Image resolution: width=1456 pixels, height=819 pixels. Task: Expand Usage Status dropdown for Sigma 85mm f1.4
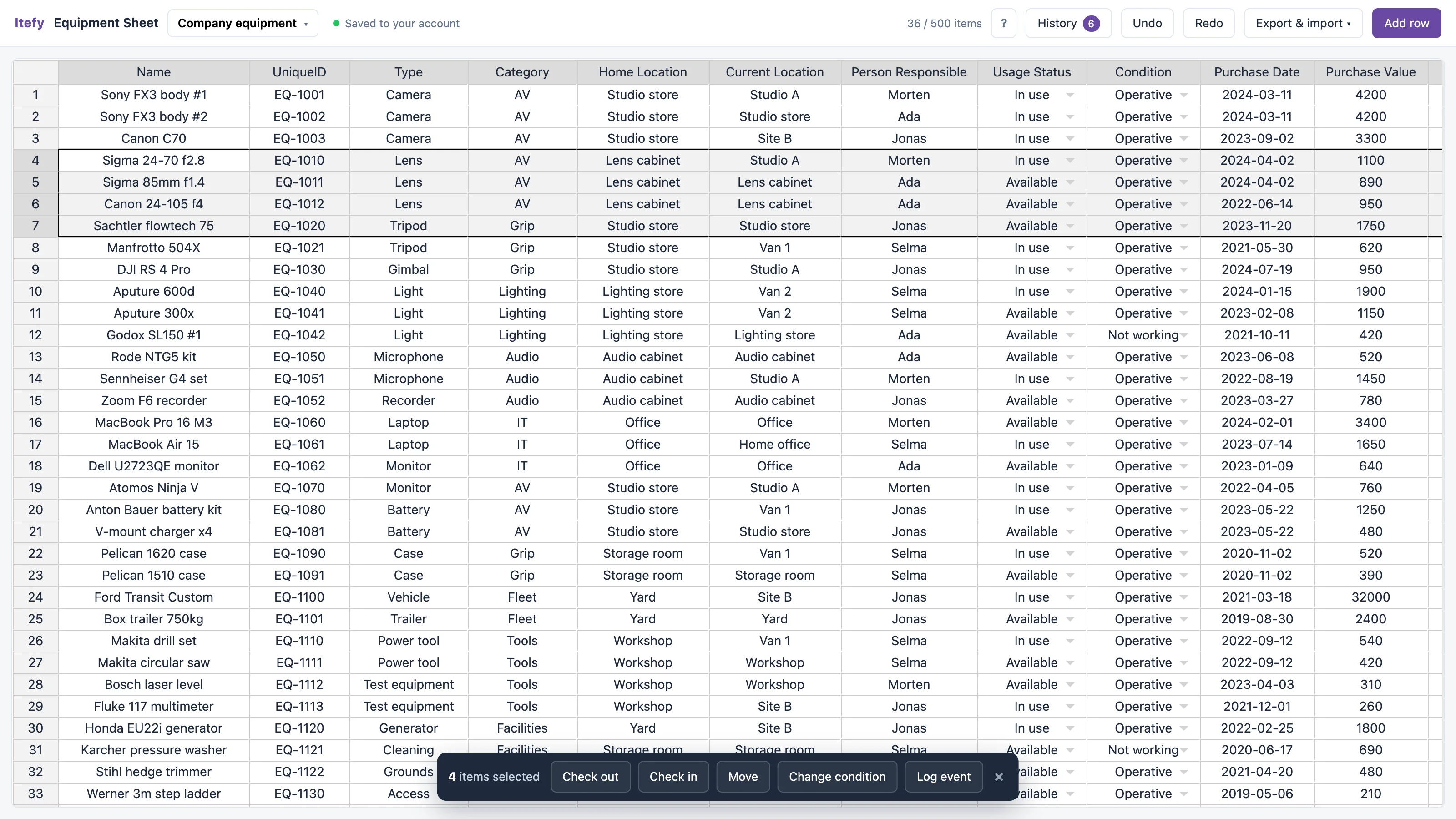[1070, 182]
